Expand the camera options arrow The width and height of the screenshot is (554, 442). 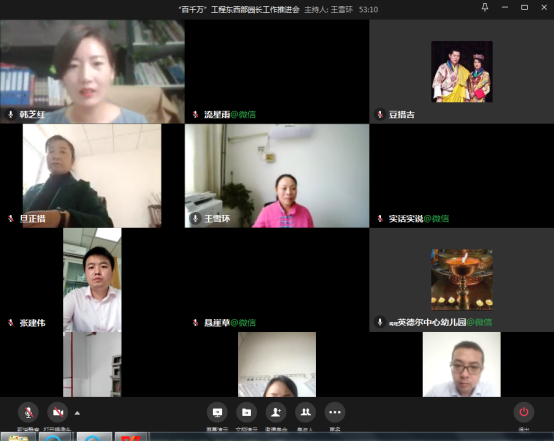[x=77, y=413]
